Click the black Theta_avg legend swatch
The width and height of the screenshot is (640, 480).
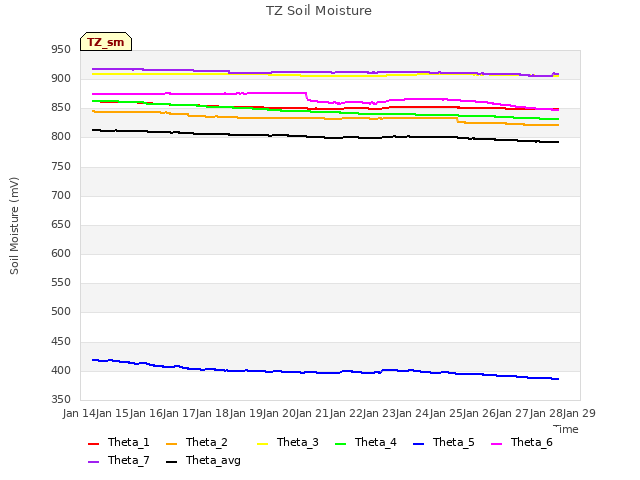(x=171, y=462)
